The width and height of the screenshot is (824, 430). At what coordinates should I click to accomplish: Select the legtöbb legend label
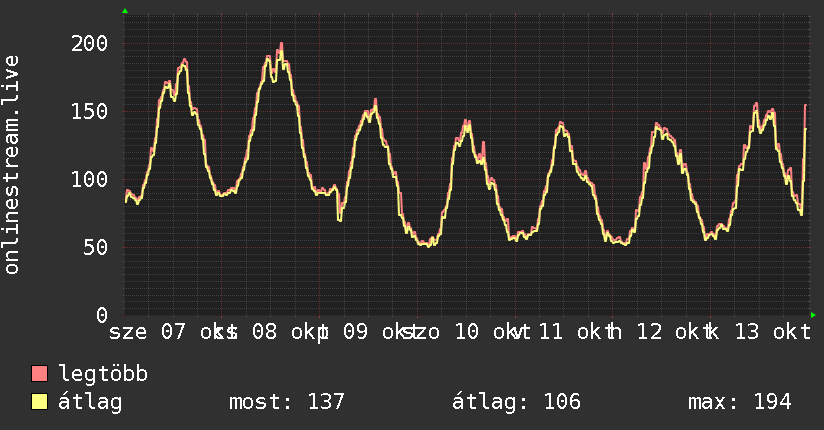click(103, 374)
